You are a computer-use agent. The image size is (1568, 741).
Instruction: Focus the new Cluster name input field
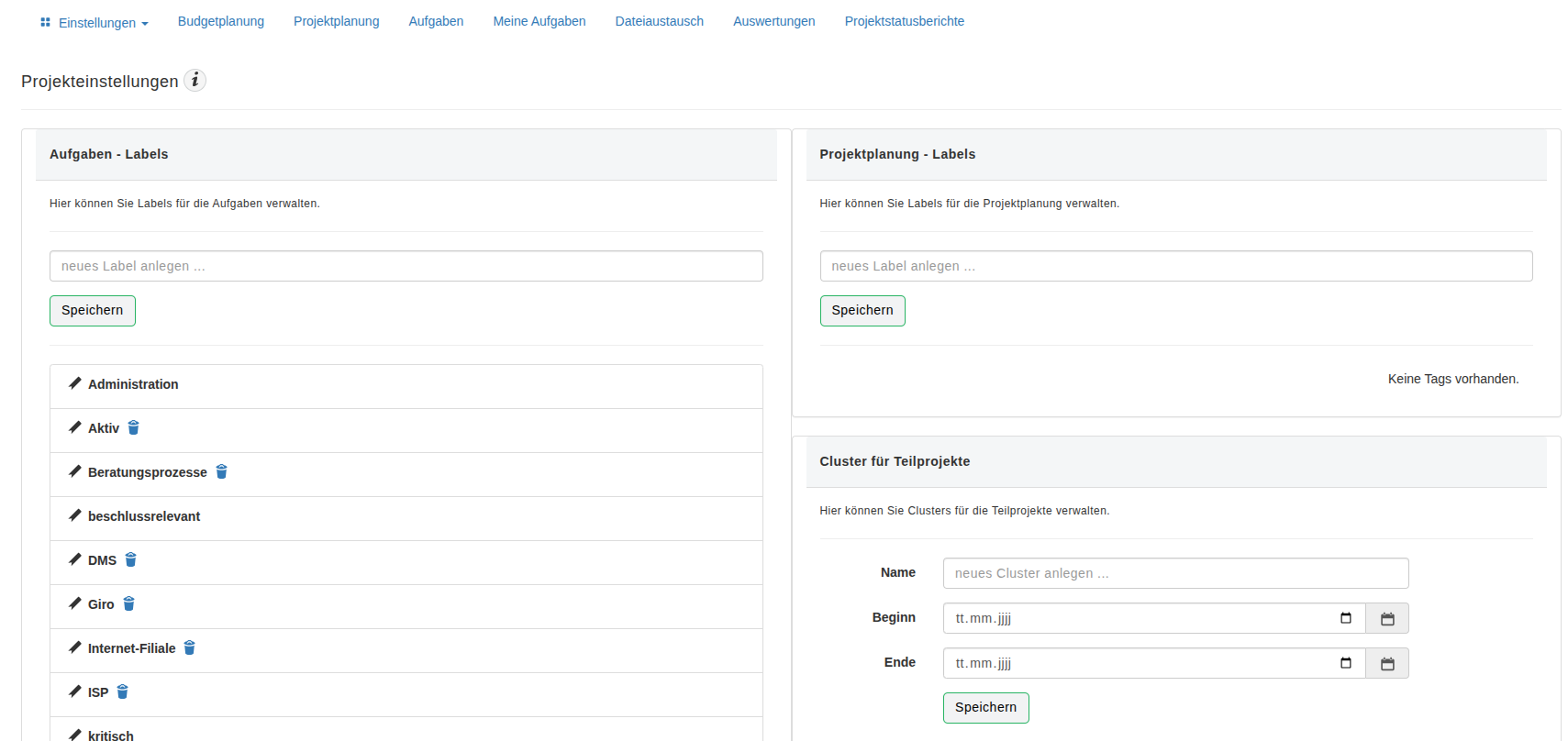1175,573
